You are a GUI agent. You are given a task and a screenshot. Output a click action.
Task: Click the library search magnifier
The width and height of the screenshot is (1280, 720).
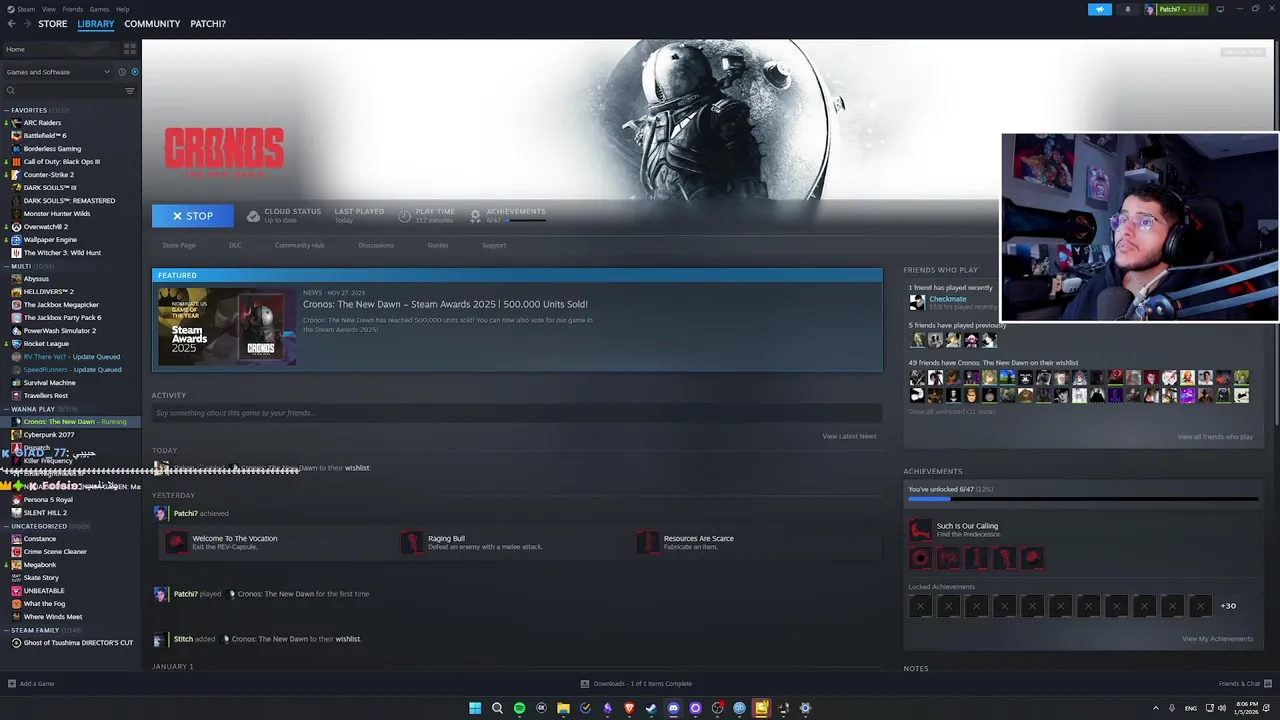12,91
